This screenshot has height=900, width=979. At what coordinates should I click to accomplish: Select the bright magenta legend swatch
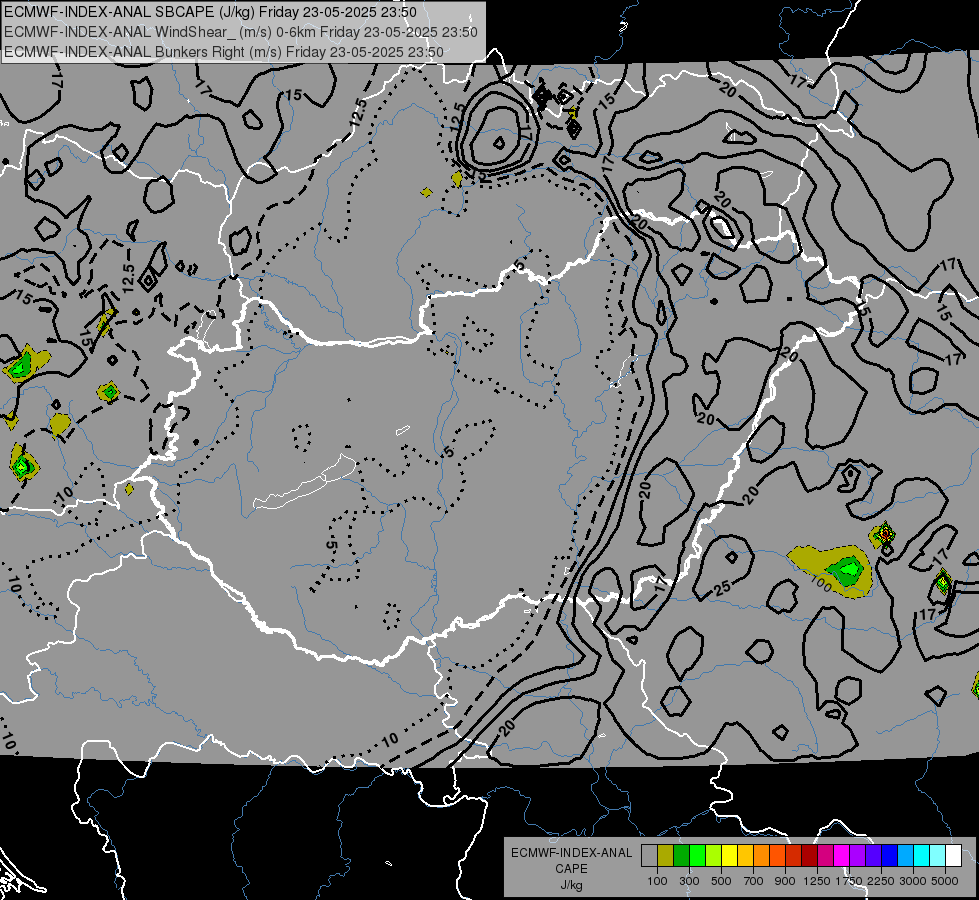click(842, 856)
